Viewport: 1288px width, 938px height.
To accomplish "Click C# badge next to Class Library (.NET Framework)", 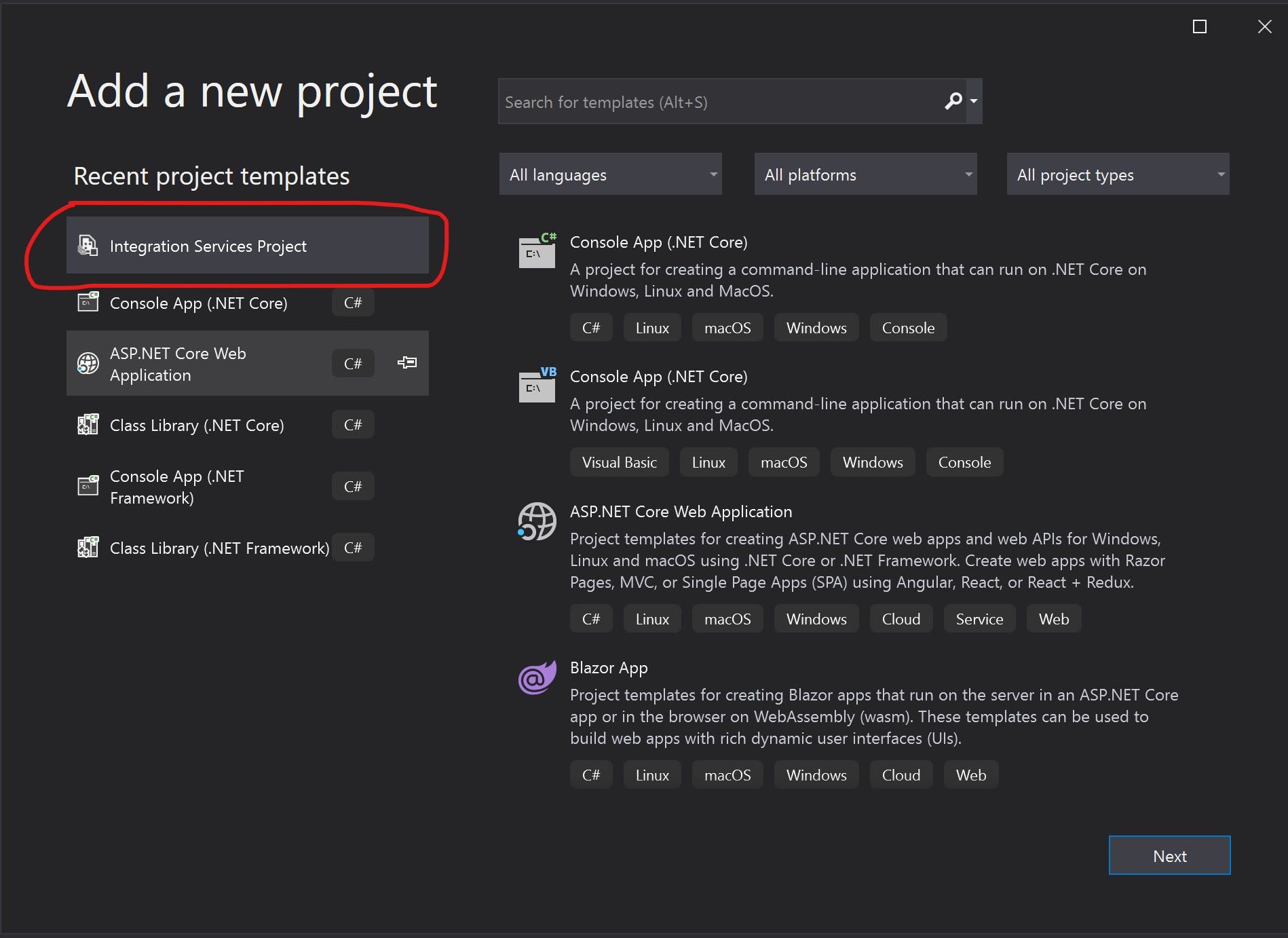I will tap(353, 548).
